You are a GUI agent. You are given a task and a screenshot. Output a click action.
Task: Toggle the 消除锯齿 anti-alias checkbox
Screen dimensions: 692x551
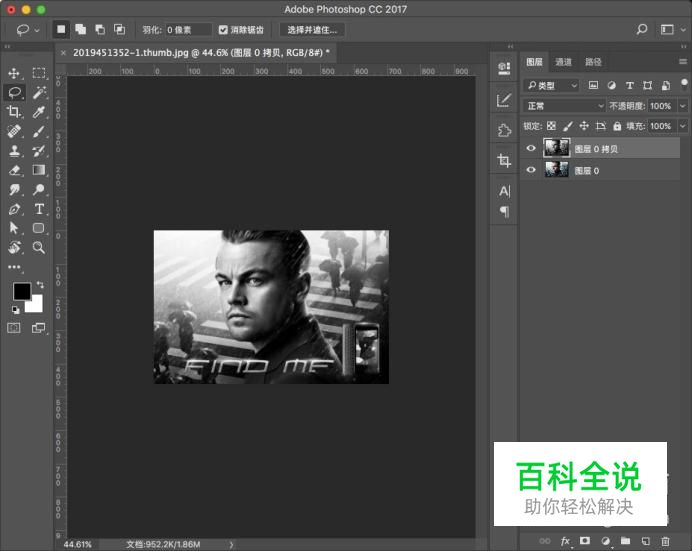click(223, 30)
